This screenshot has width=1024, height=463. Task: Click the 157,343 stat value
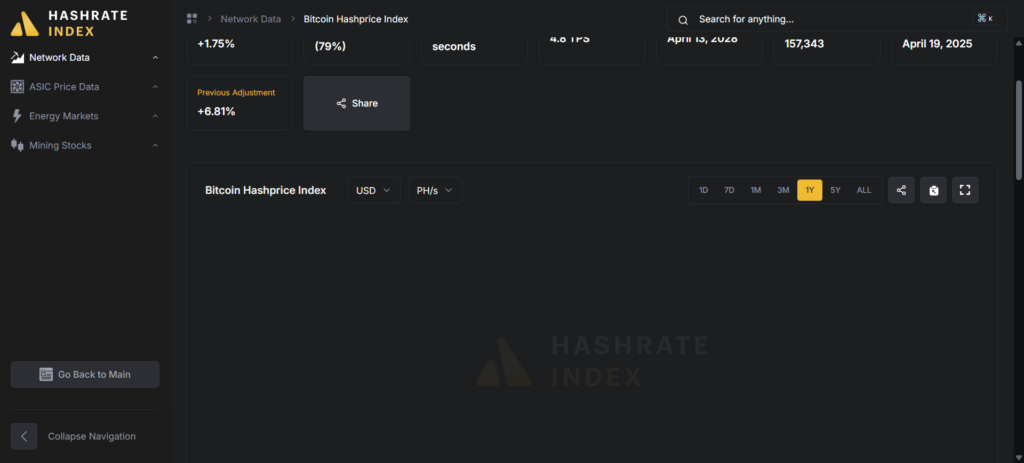point(804,44)
